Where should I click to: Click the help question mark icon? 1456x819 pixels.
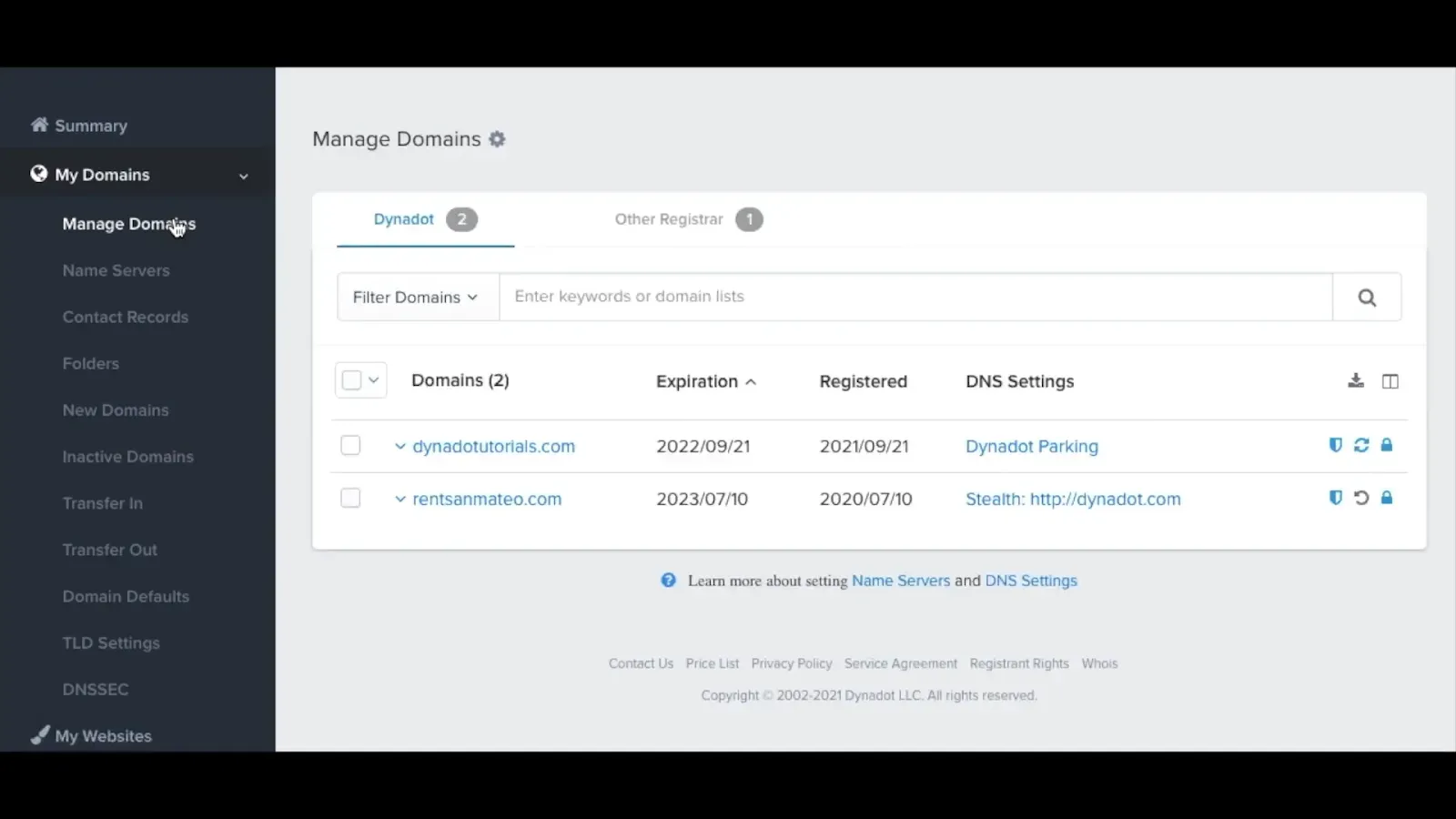[x=669, y=581]
